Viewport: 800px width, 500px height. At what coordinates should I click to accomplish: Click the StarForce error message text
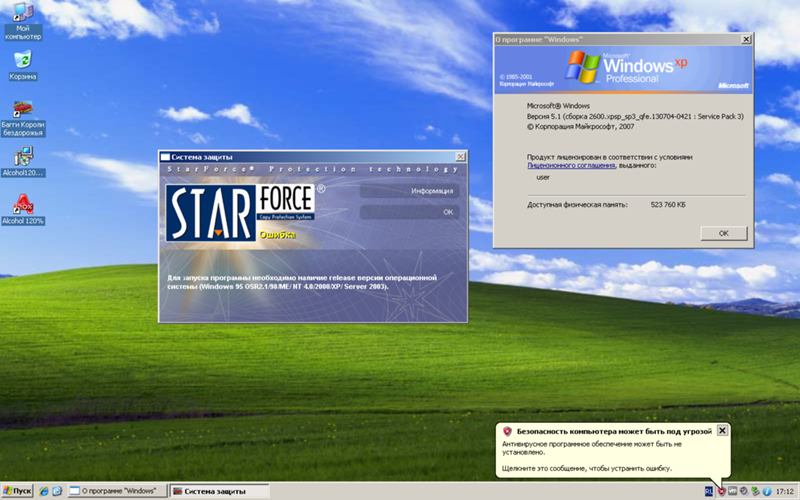click(302, 282)
